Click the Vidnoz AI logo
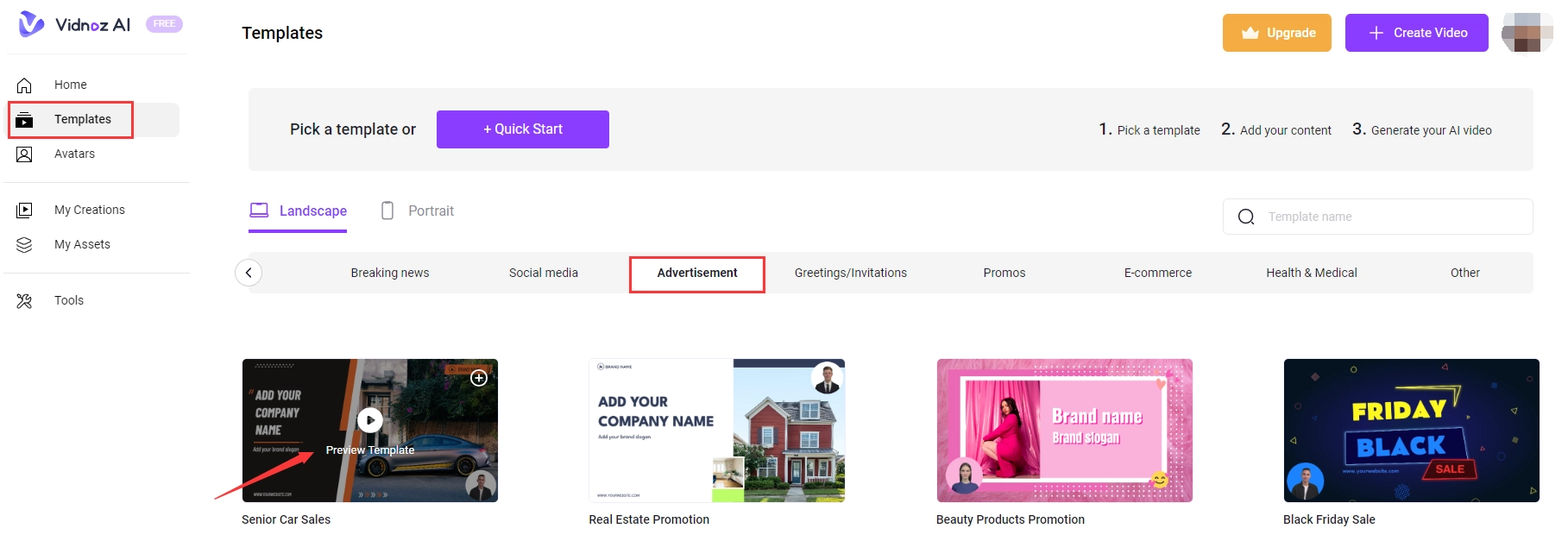 tap(74, 24)
